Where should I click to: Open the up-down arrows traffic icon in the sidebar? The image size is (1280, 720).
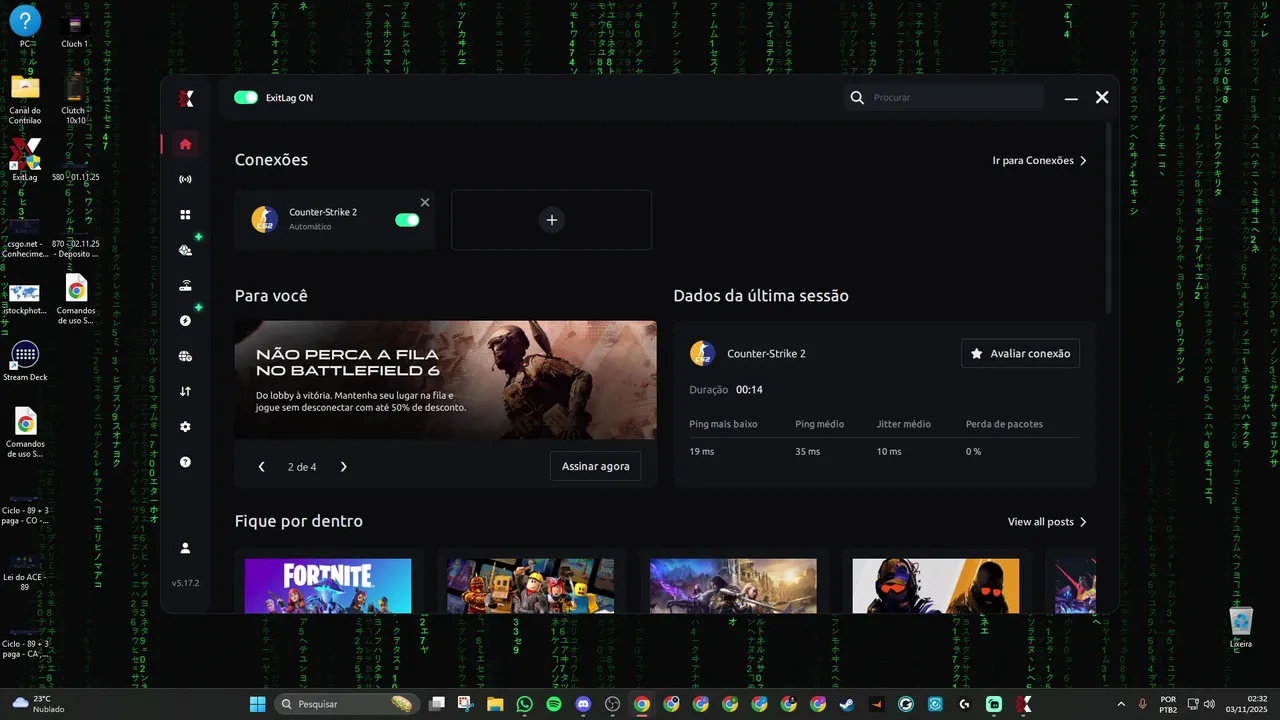(185, 391)
